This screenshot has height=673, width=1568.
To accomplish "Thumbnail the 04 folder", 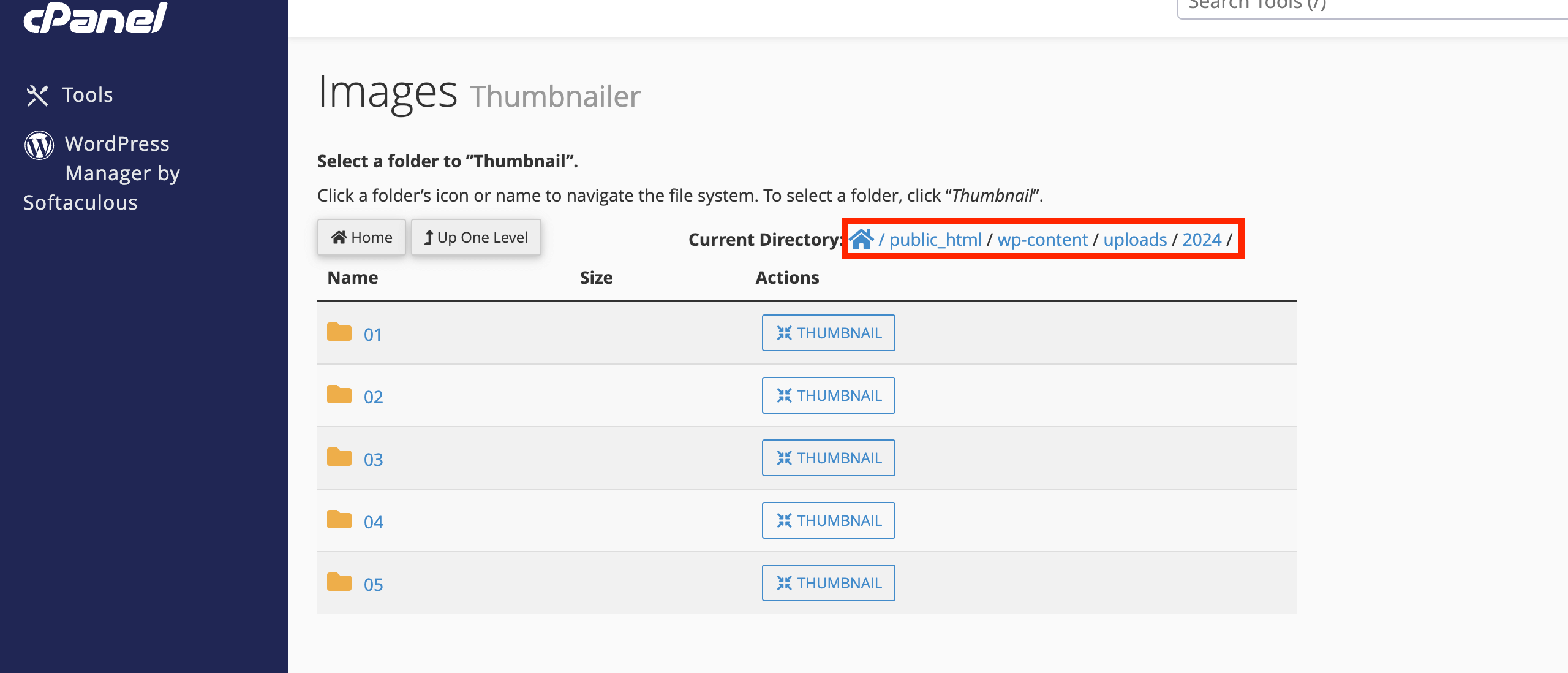I will coord(828,520).
